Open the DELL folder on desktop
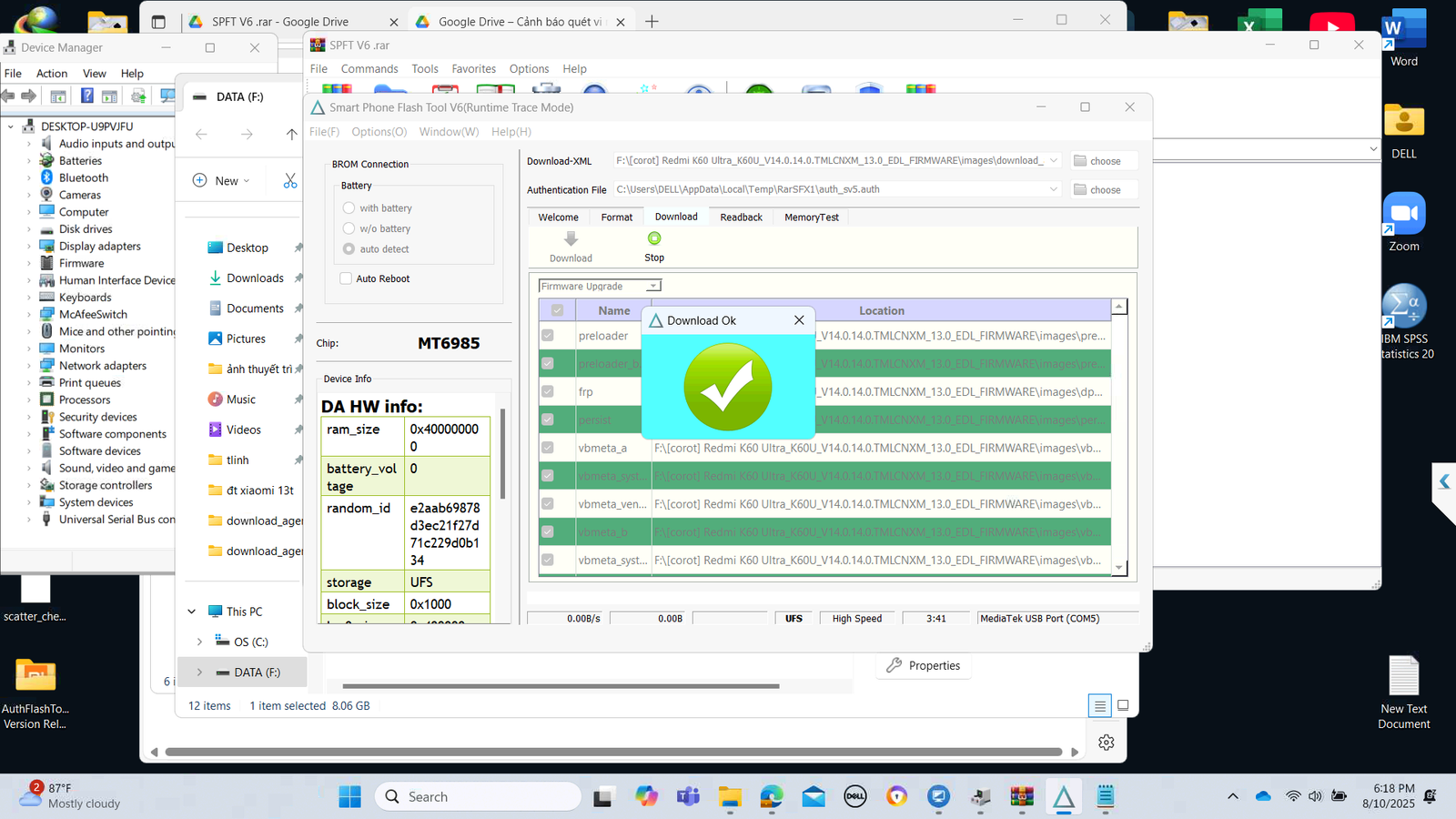Screen dimensions: 1456x819 [1404, 130]
